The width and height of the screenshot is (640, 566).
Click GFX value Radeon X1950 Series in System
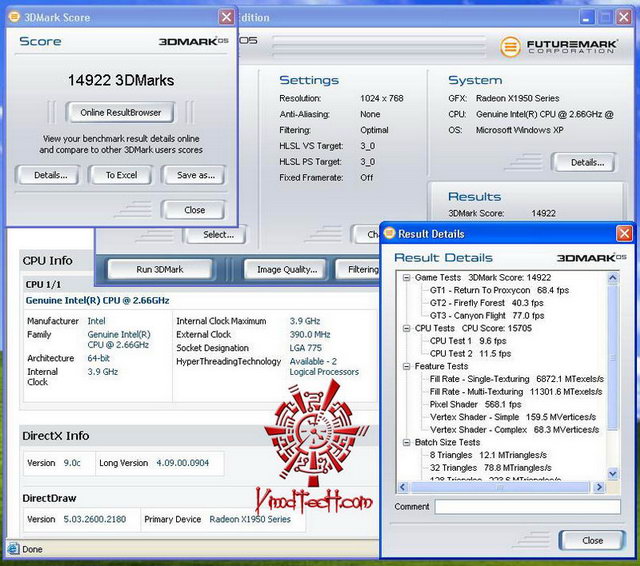(x=518, y=98)
